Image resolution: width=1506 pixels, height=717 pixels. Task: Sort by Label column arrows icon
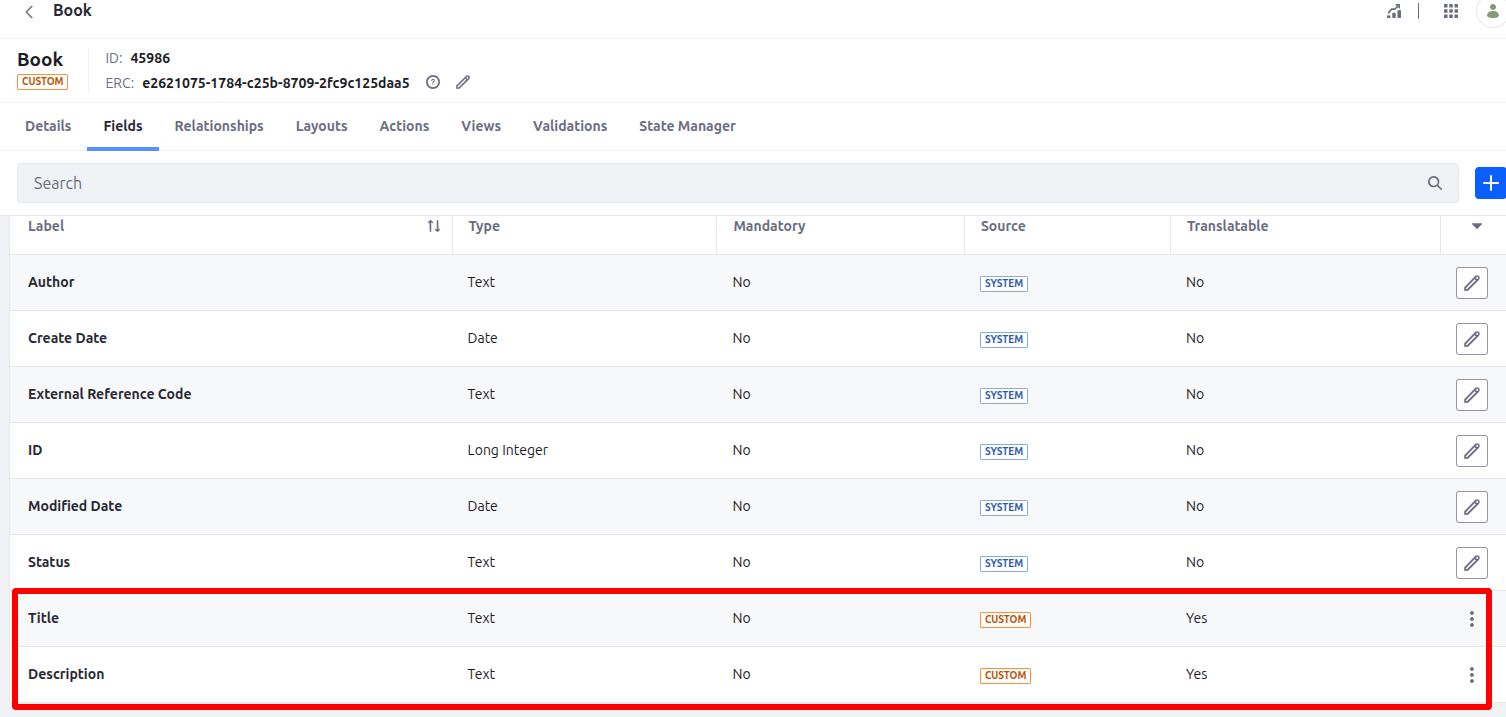click(434, 226)
